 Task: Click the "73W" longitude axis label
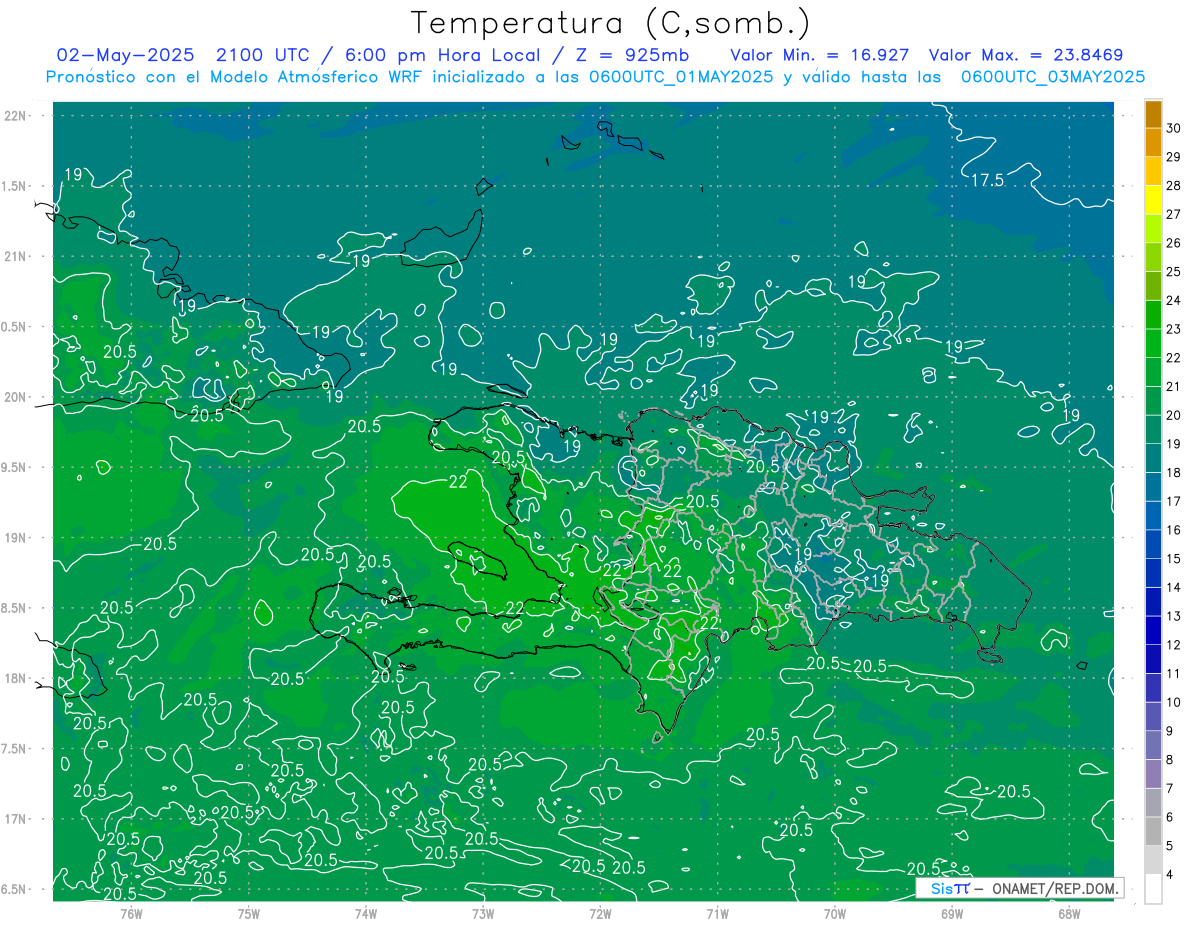(x=483, y=913)
